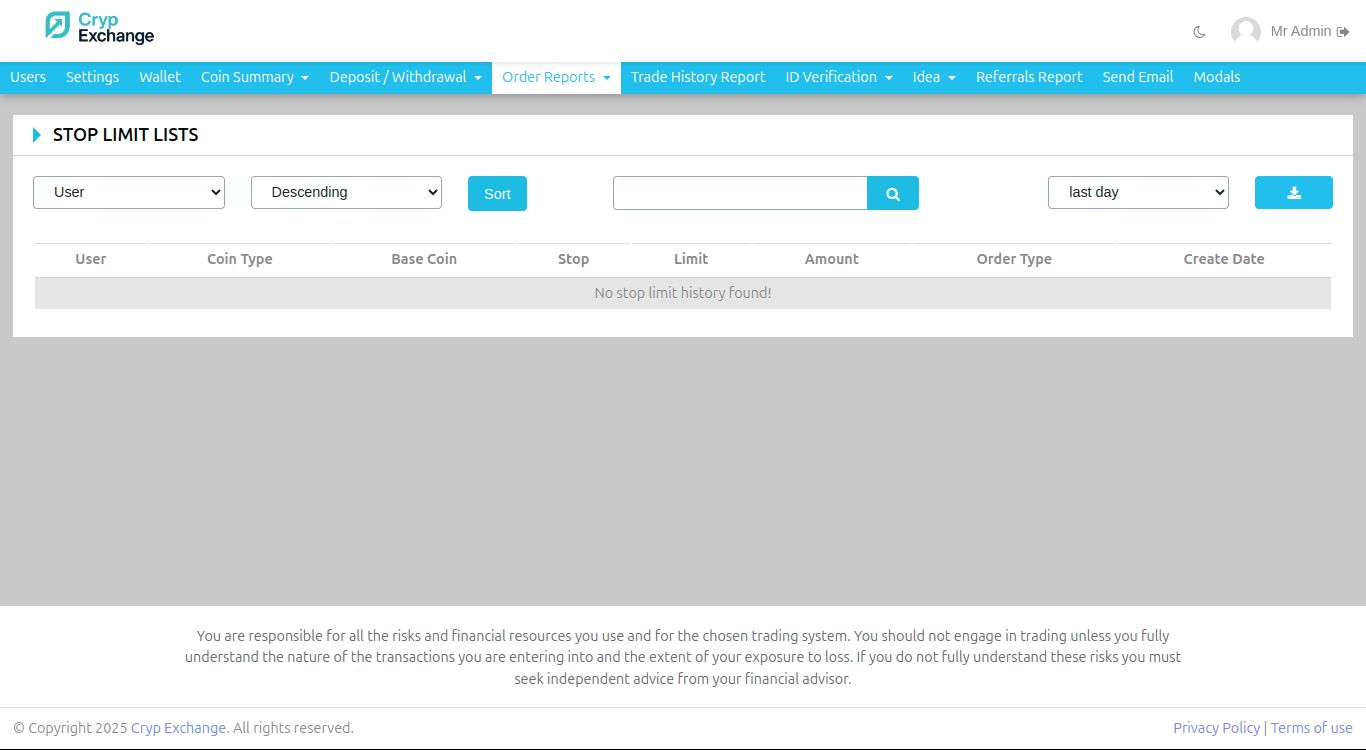Click the logout icon beside Mr Admin
This screenshot has height=750, width=1366.
1343,32
